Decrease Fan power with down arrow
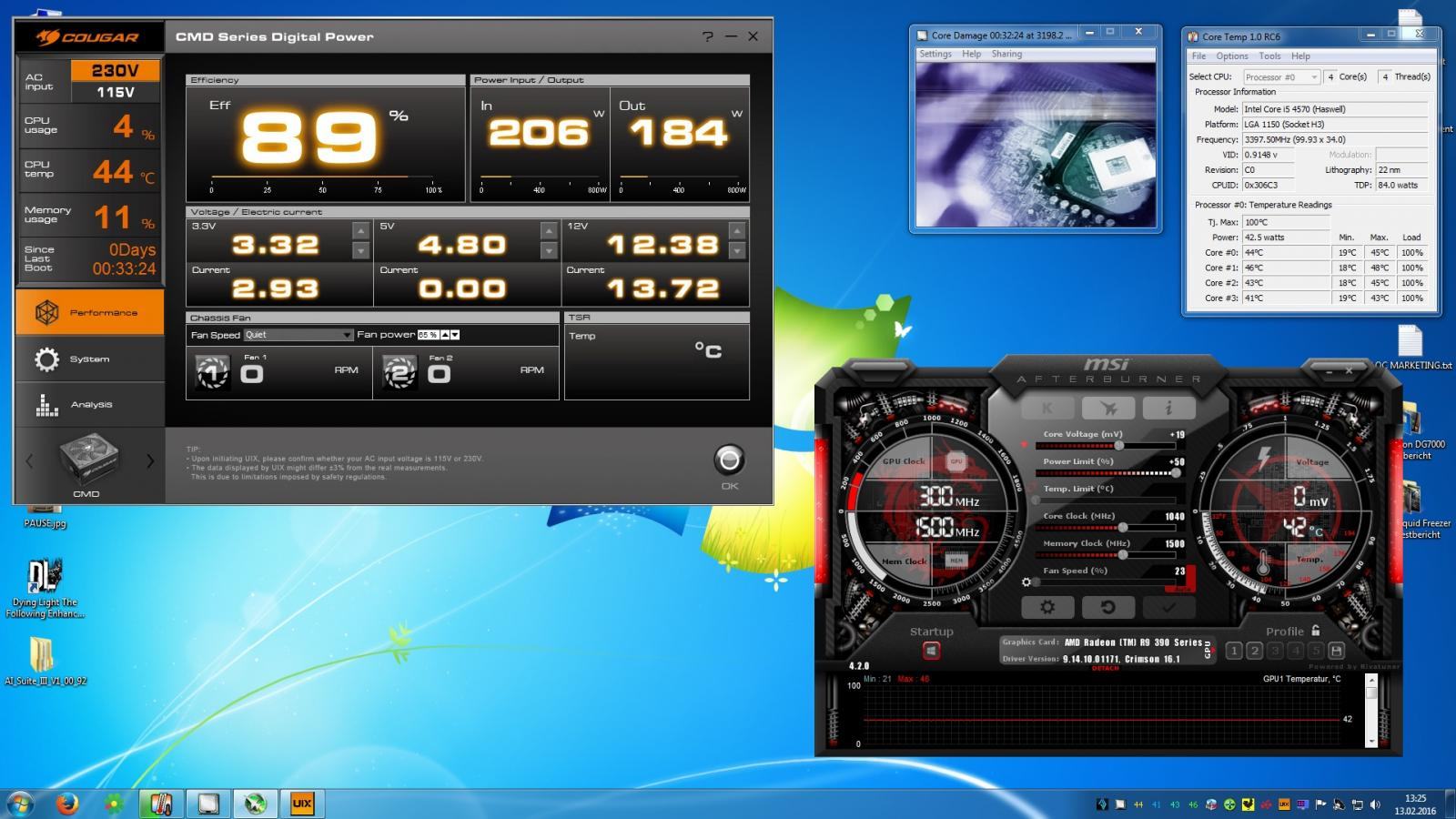Viewport: 1456px width, 819px height. [455, 335]
